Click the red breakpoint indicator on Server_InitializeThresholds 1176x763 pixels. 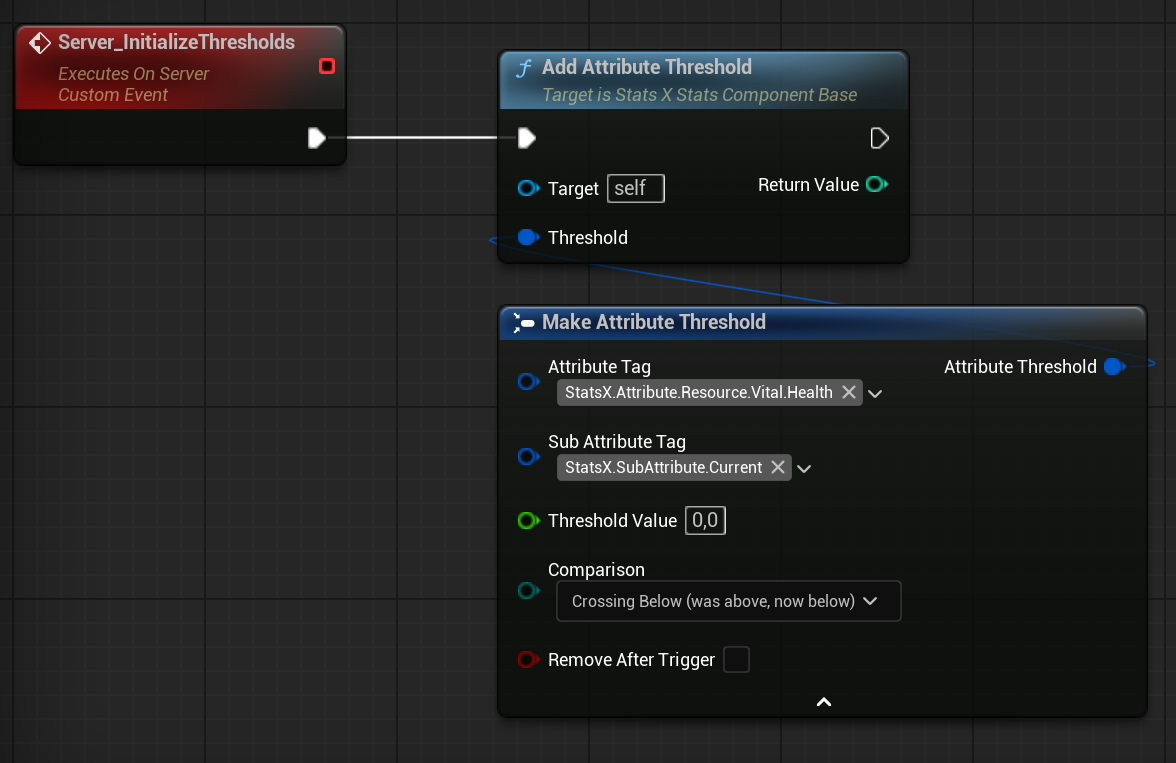[x=327, y=66]
